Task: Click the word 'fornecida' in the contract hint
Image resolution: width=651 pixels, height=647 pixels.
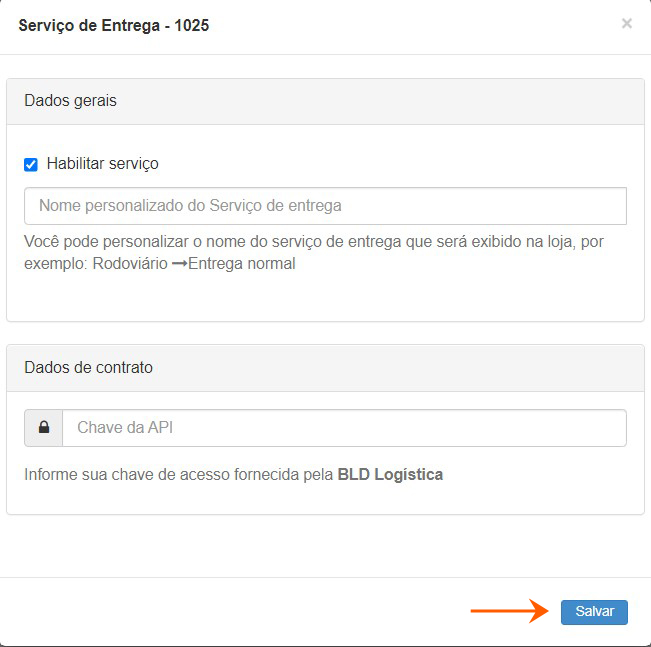Action: pyautogui.click(x=264, y=474)
